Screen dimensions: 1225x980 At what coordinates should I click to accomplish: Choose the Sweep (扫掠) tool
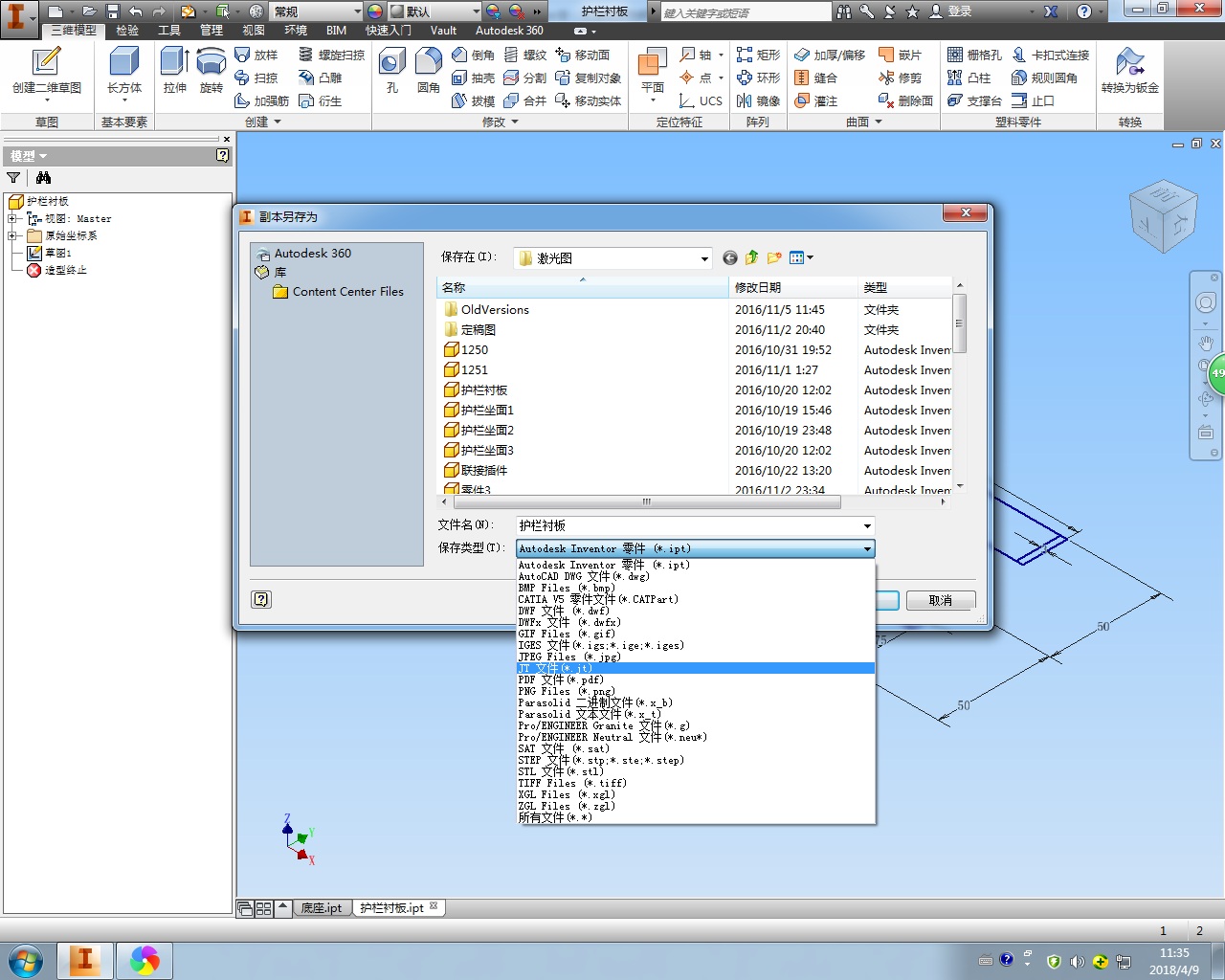click(256, 78)
